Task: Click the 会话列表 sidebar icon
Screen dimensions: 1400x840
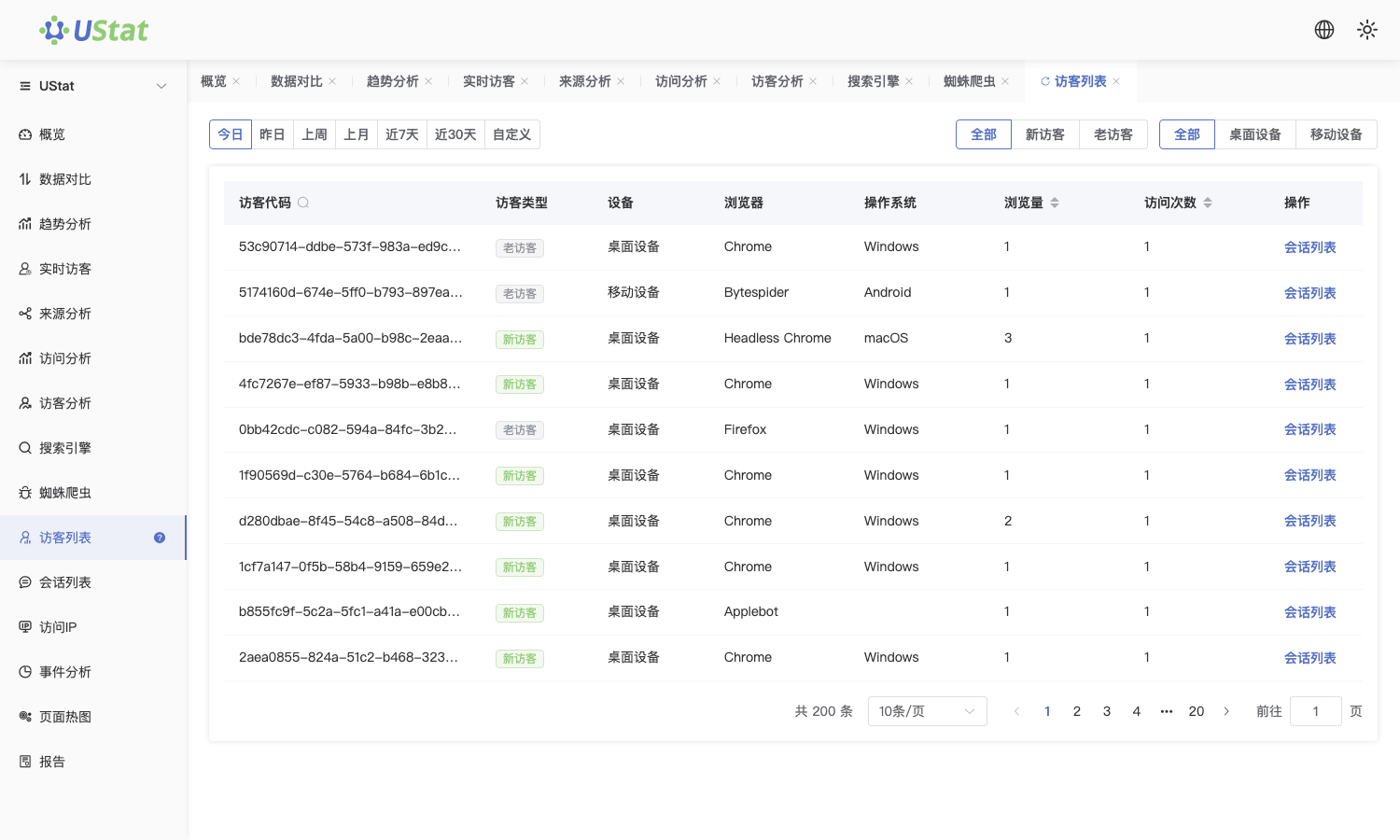Action: pos(25,582)
